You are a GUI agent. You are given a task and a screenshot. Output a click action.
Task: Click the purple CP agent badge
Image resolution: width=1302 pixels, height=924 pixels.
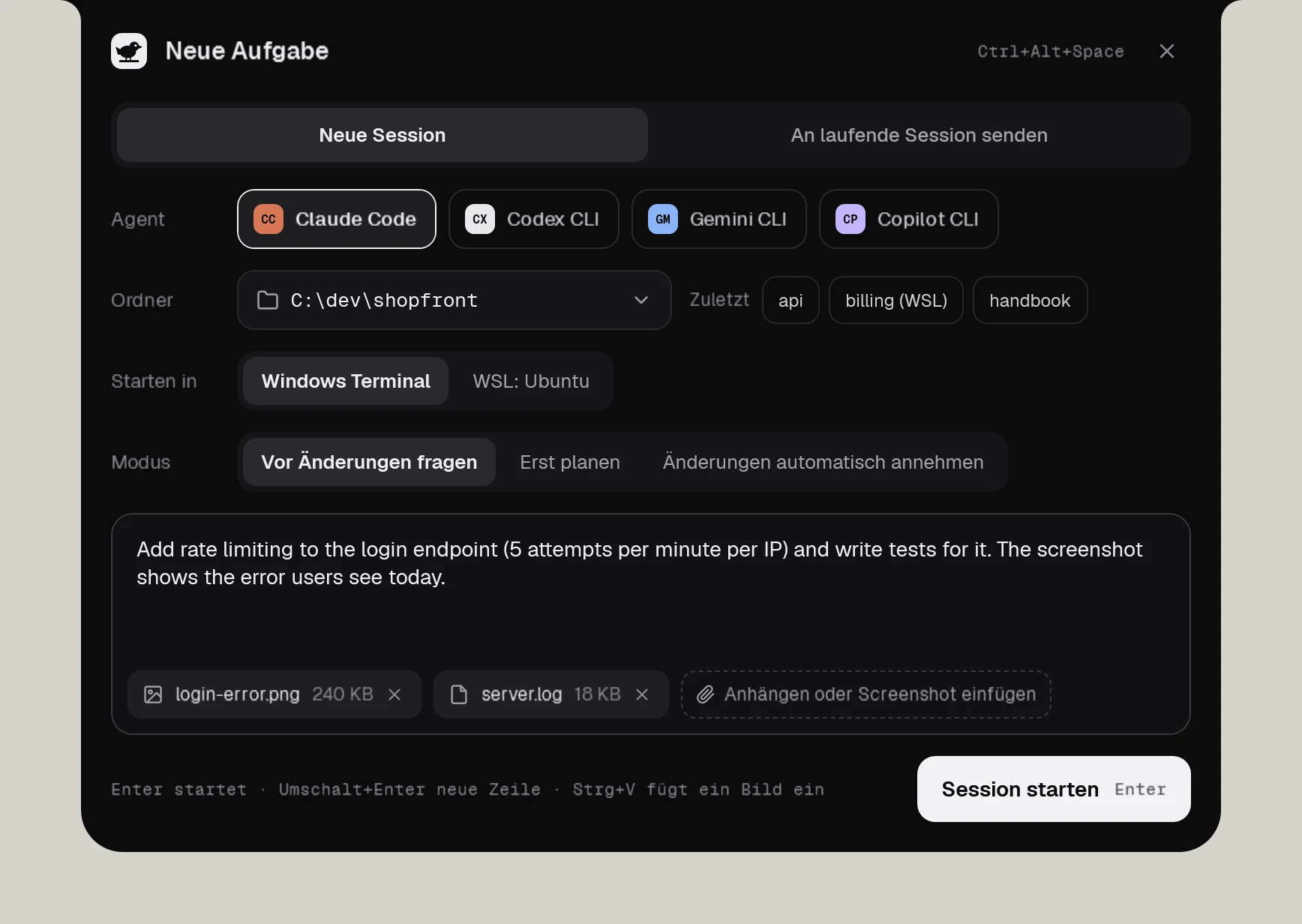850,219
